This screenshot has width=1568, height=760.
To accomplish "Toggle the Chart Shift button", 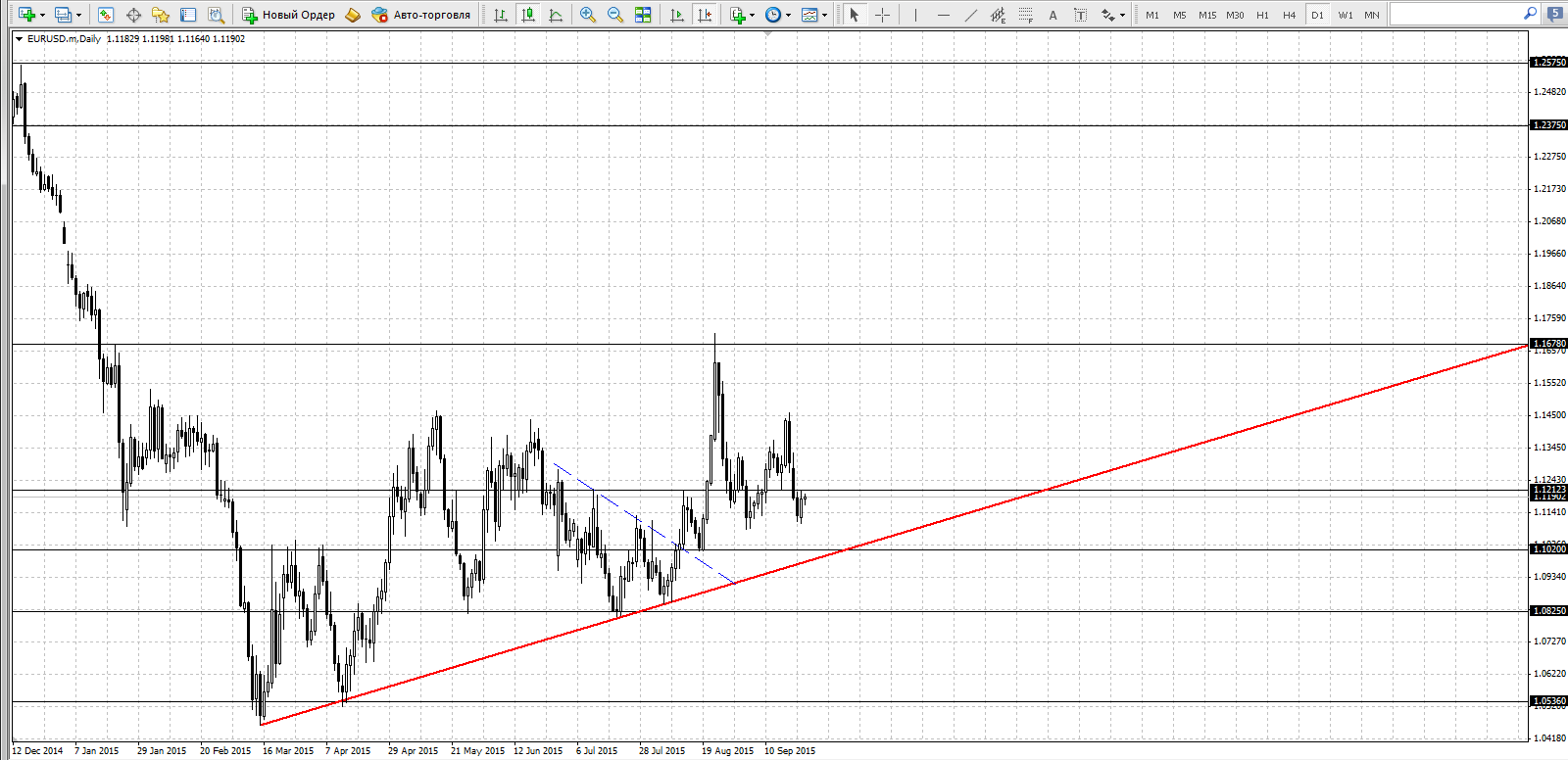I will coord(705,15).
